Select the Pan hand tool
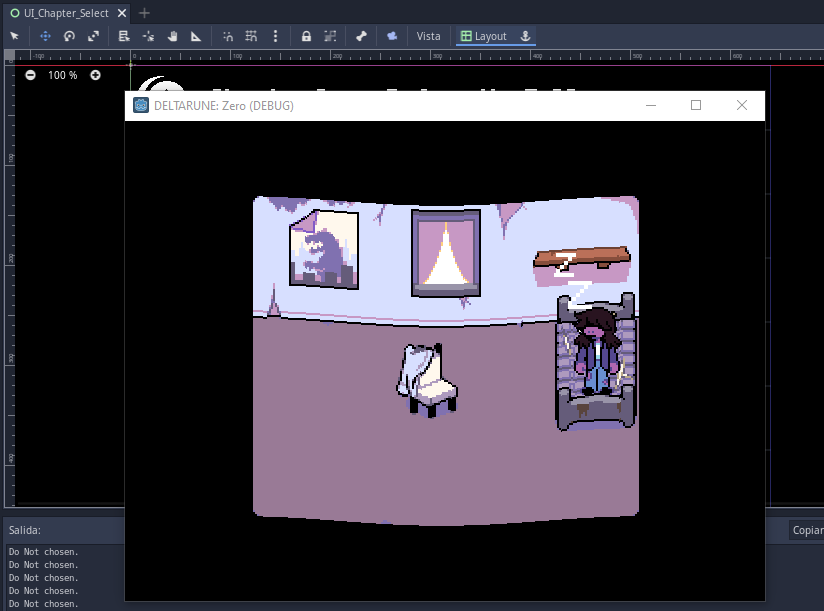This screenshot has width=824, height=611. 172,36
